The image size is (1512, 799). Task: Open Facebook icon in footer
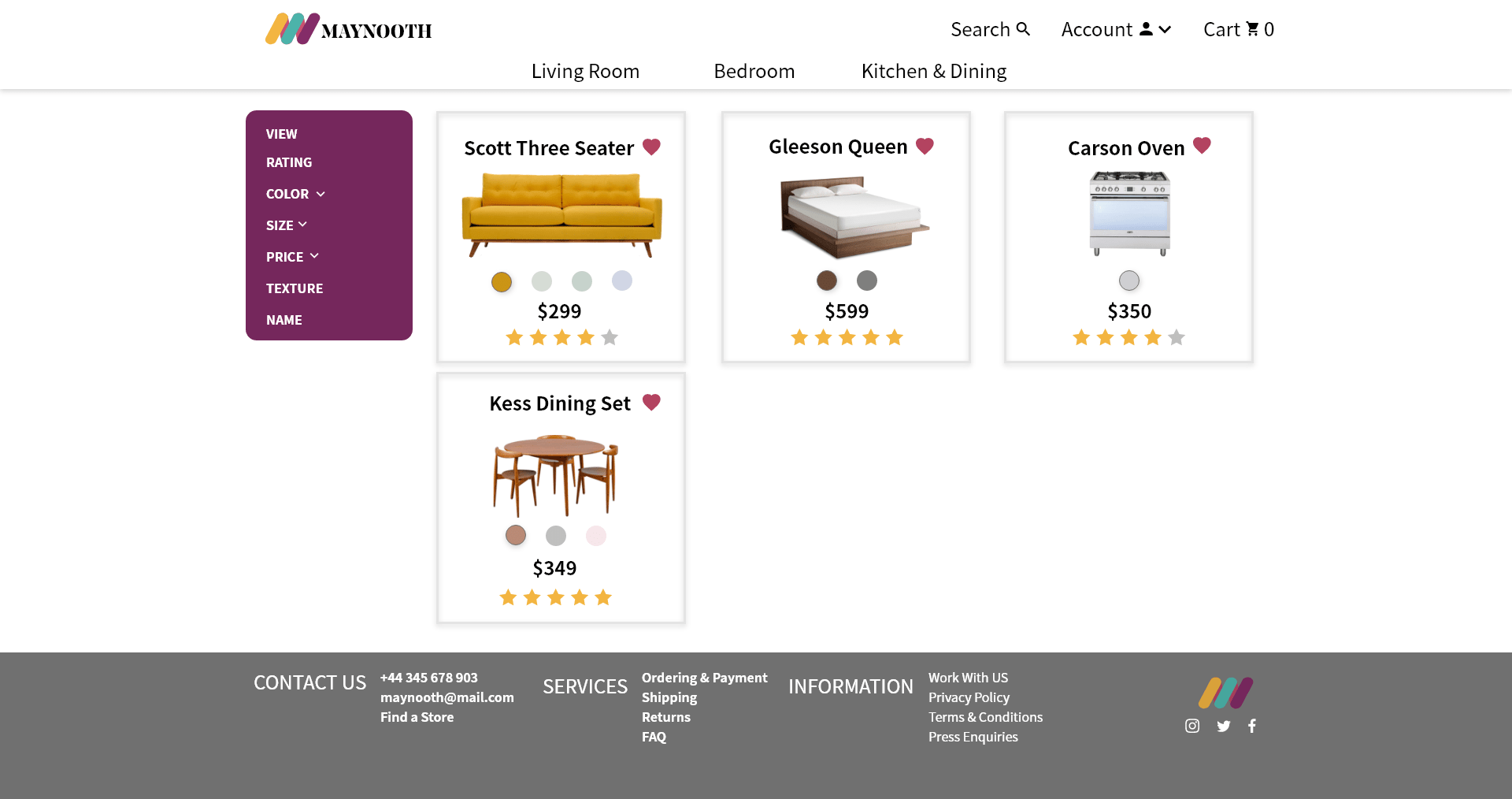1252,726
